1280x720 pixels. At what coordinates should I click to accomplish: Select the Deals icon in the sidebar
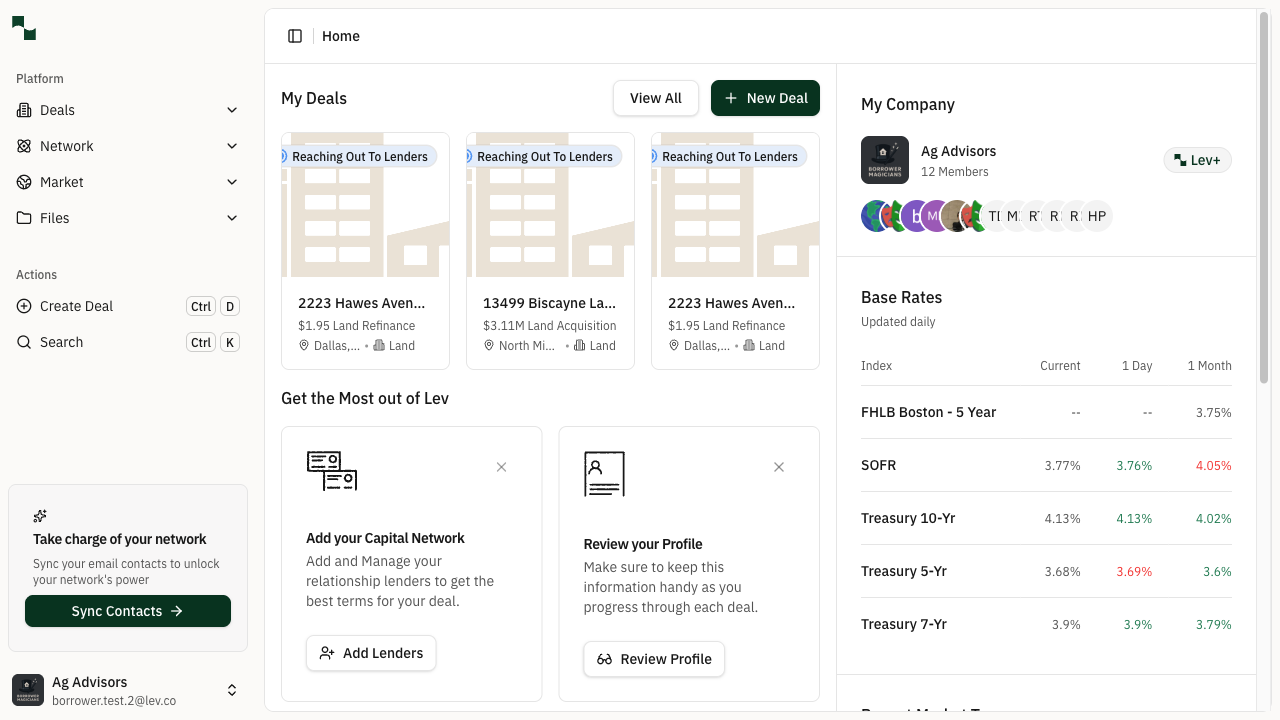pos(24,110)
